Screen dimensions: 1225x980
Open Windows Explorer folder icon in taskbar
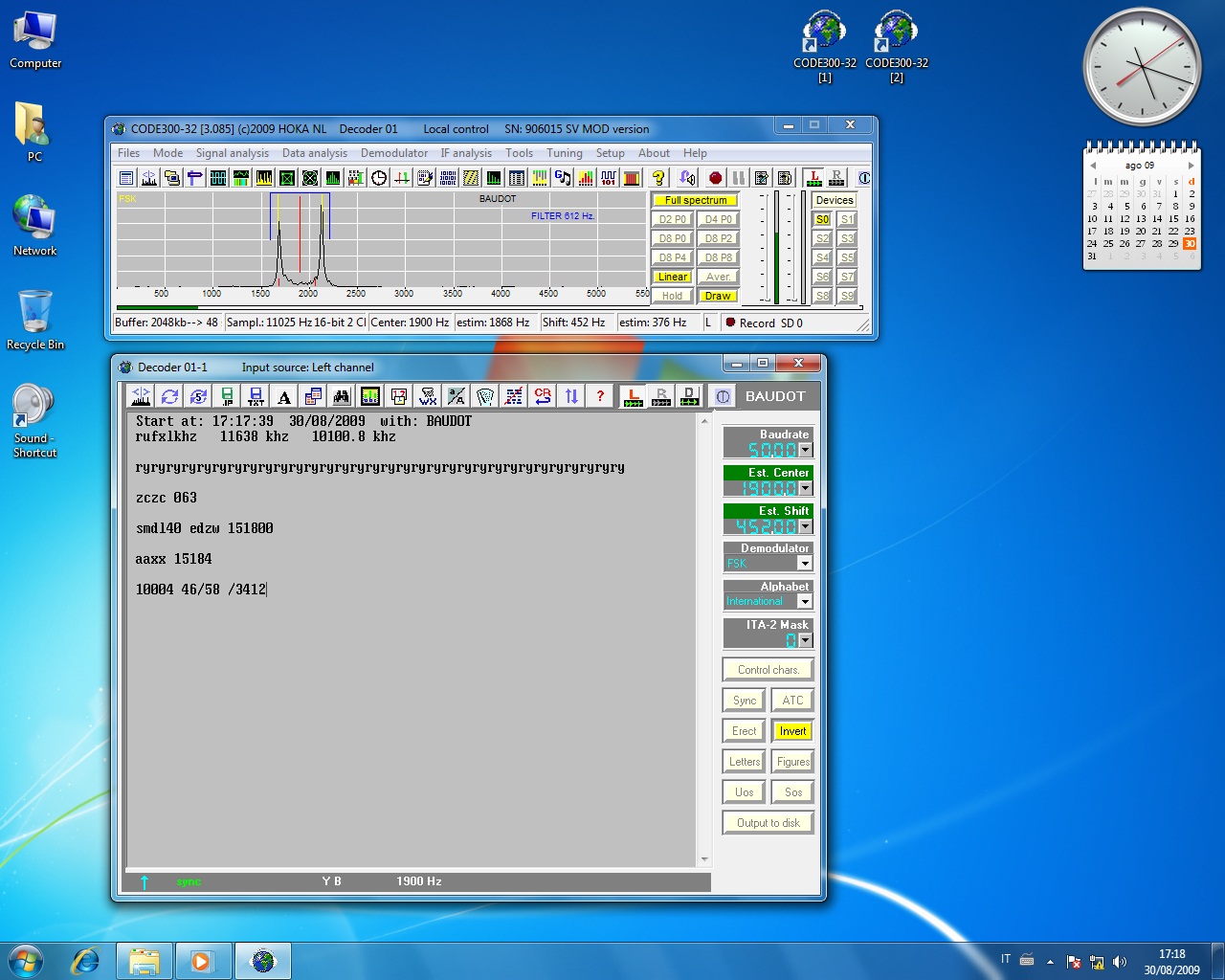click(x=145, y=961)
